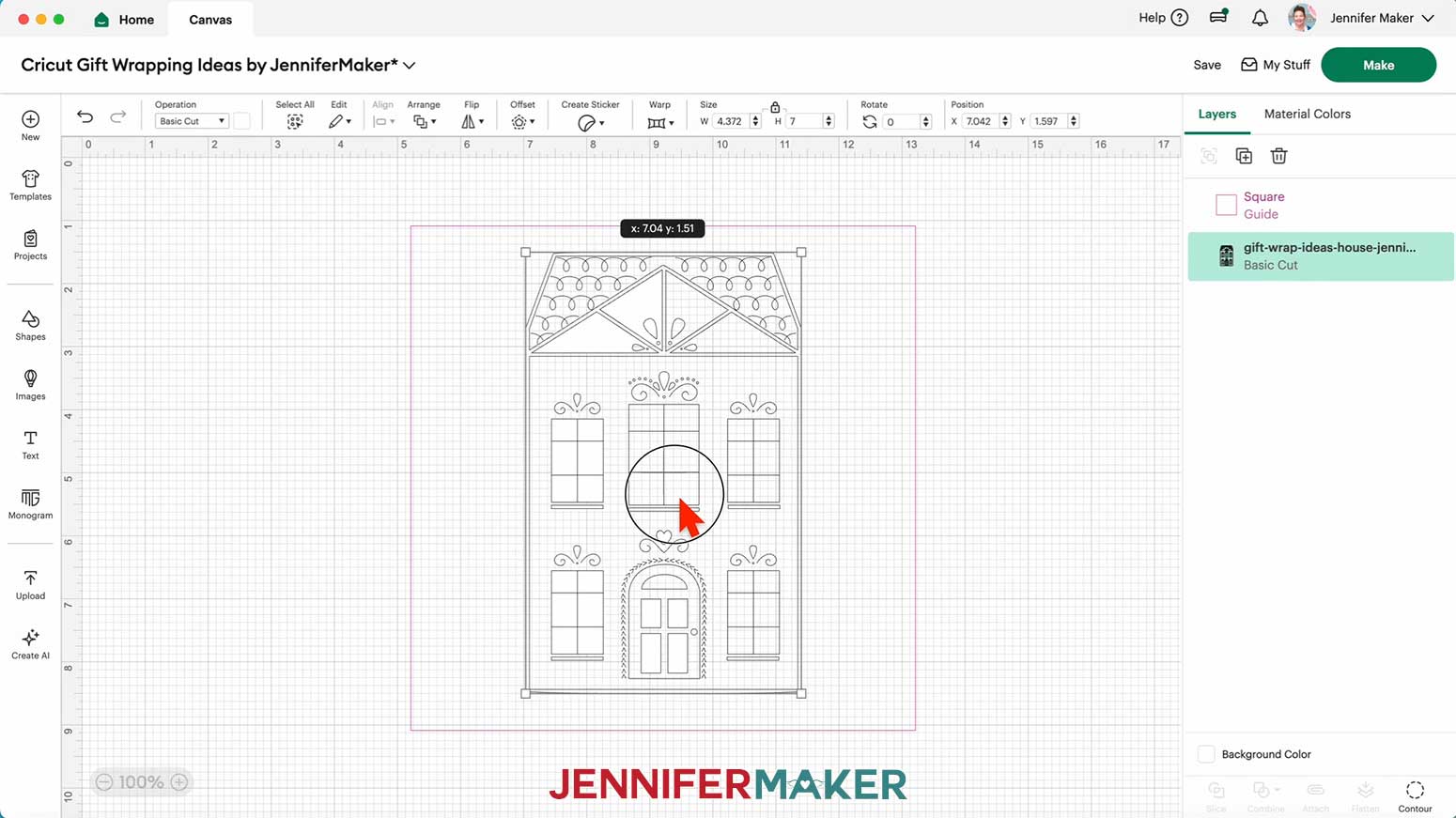The image size is (1456, 818).
Task: Click the lock aspect ratio icon
Action: pyautogui.click(x=775, y=107)
